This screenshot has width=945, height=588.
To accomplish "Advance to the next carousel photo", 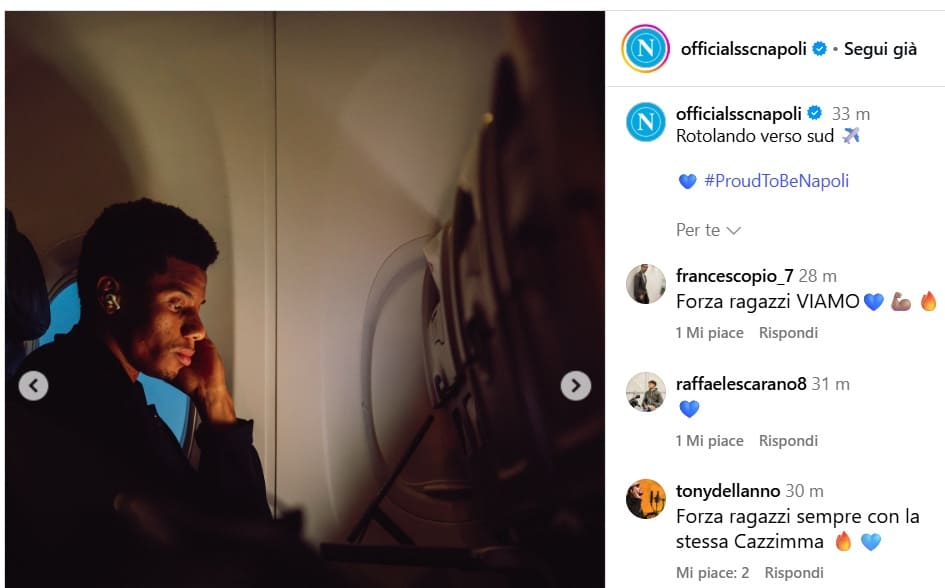I will pyautogui.click(x=575, y=385).
